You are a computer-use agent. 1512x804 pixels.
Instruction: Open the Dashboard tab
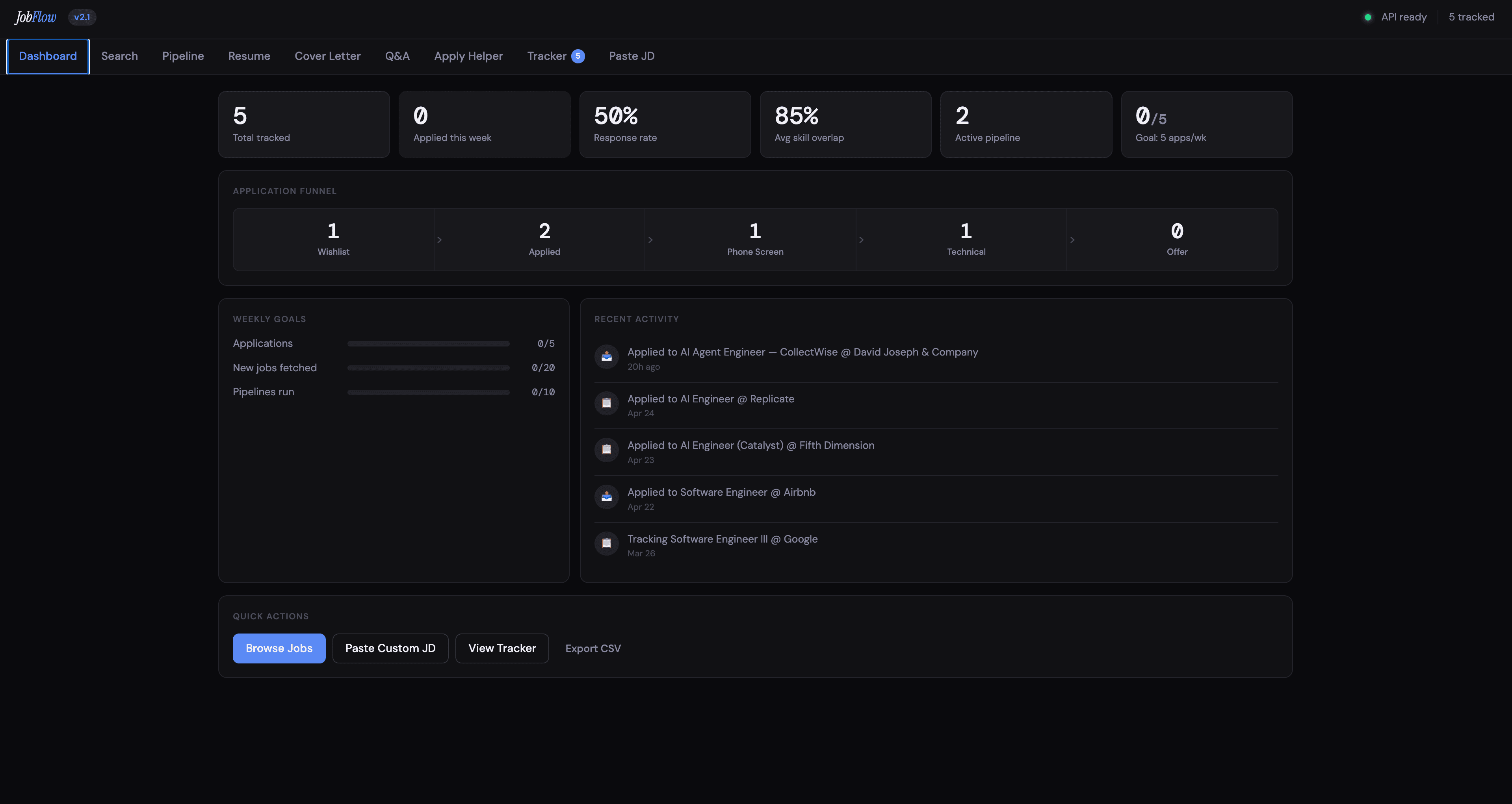pyautogui.click(x=48, y=56)
